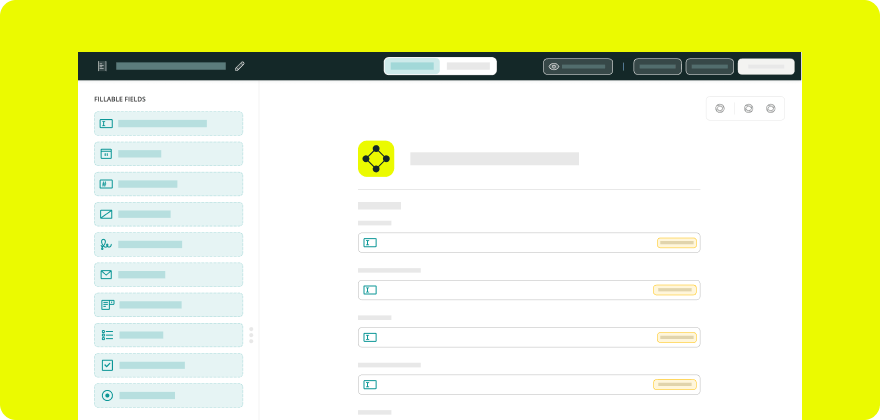Image resolution: width=880 pixels, height=420 pixels.
Task: Click the eye preview button in the top bar
Action: click(x=578, y=66)
